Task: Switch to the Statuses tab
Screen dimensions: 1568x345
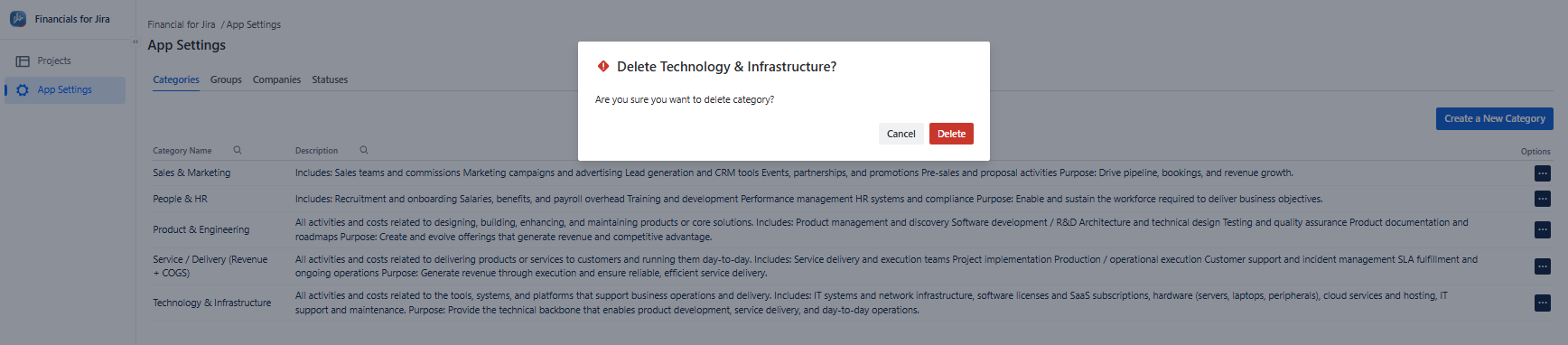Action: 330,79
